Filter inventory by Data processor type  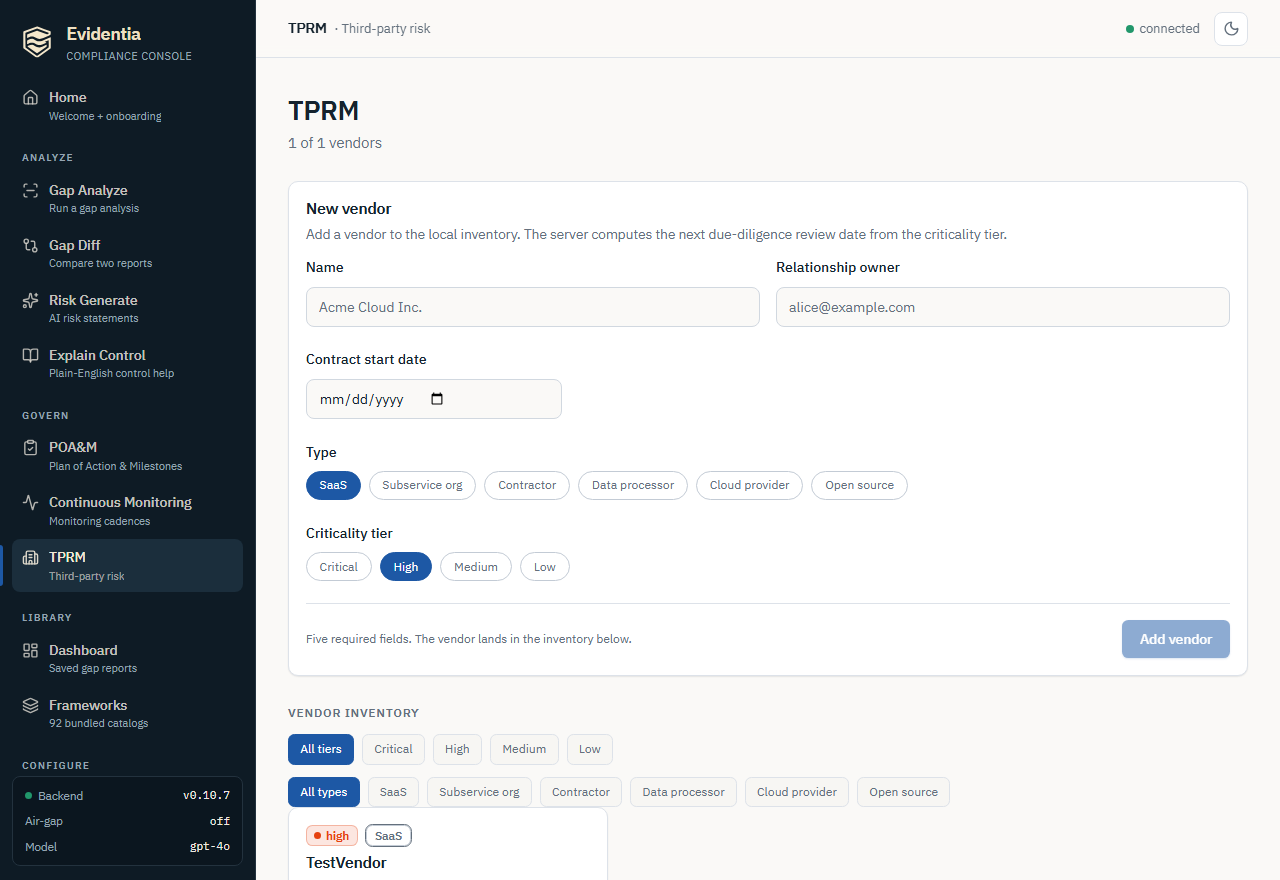point(683,792)
